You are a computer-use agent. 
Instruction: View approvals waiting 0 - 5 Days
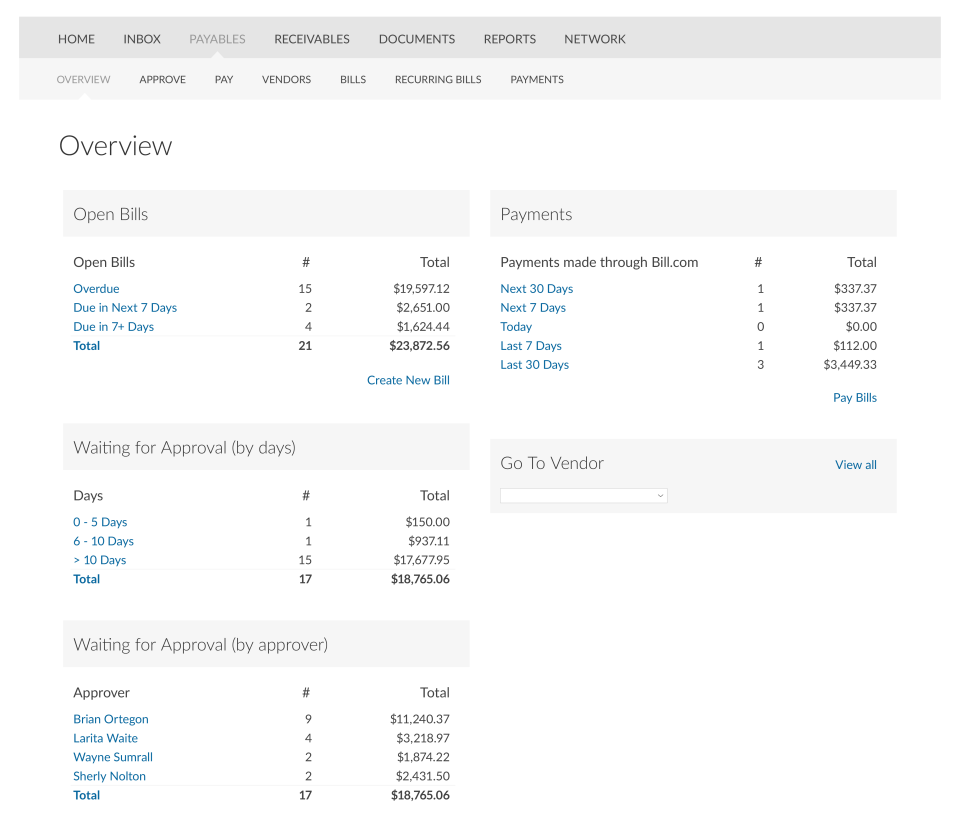(100, 522)
